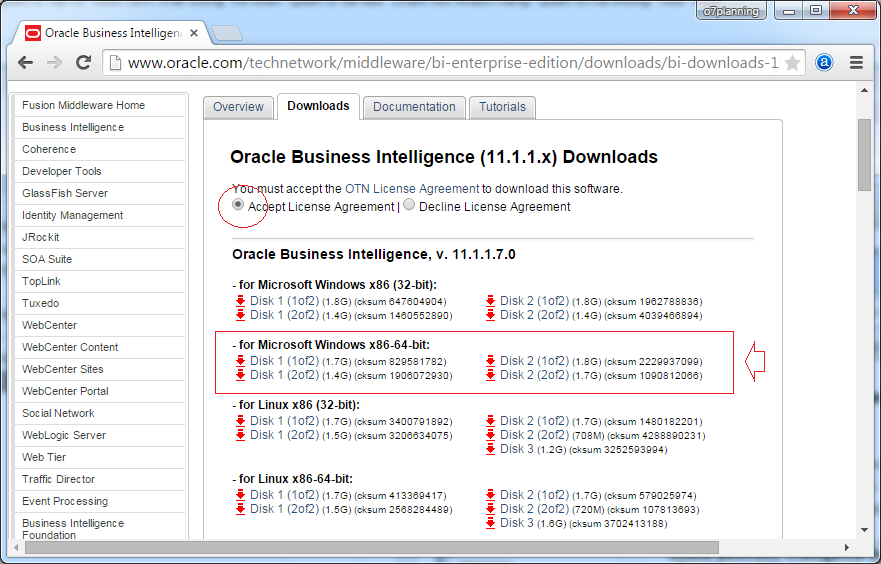Close the Oracle Business Intelligence tab
The height and width of the screenshot is (564, 881).
click(x=194, y=33)
